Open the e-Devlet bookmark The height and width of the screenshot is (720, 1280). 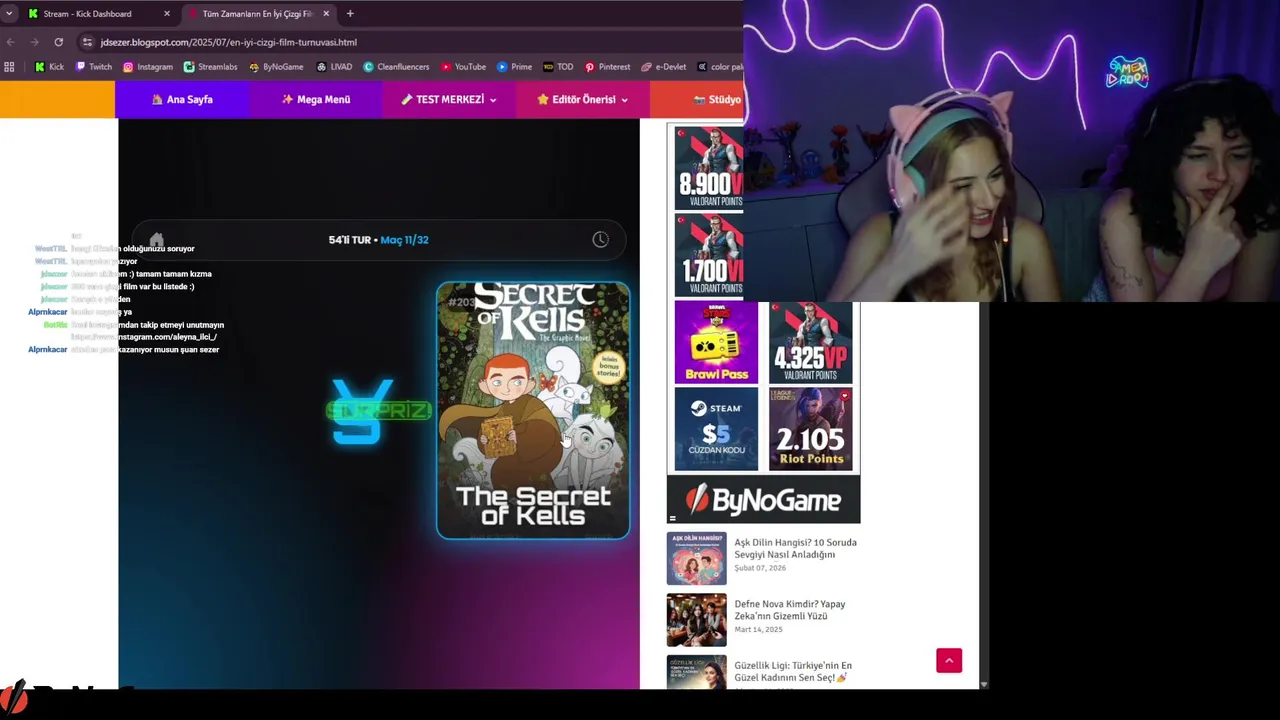tap(664, 67)
